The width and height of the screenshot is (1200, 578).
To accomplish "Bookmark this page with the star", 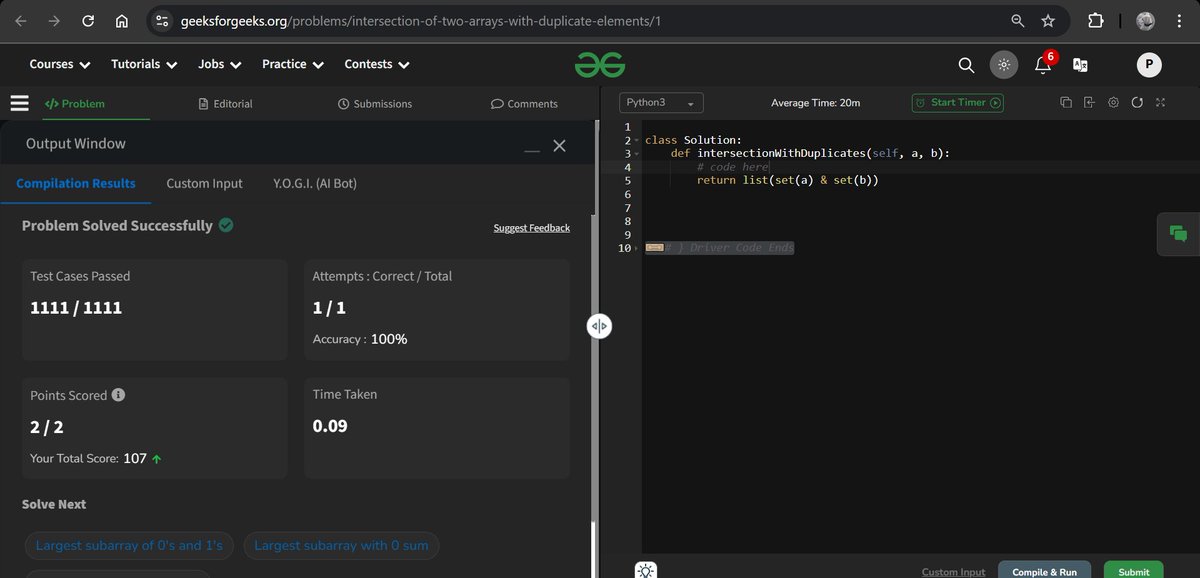I will click(1048, 21).
